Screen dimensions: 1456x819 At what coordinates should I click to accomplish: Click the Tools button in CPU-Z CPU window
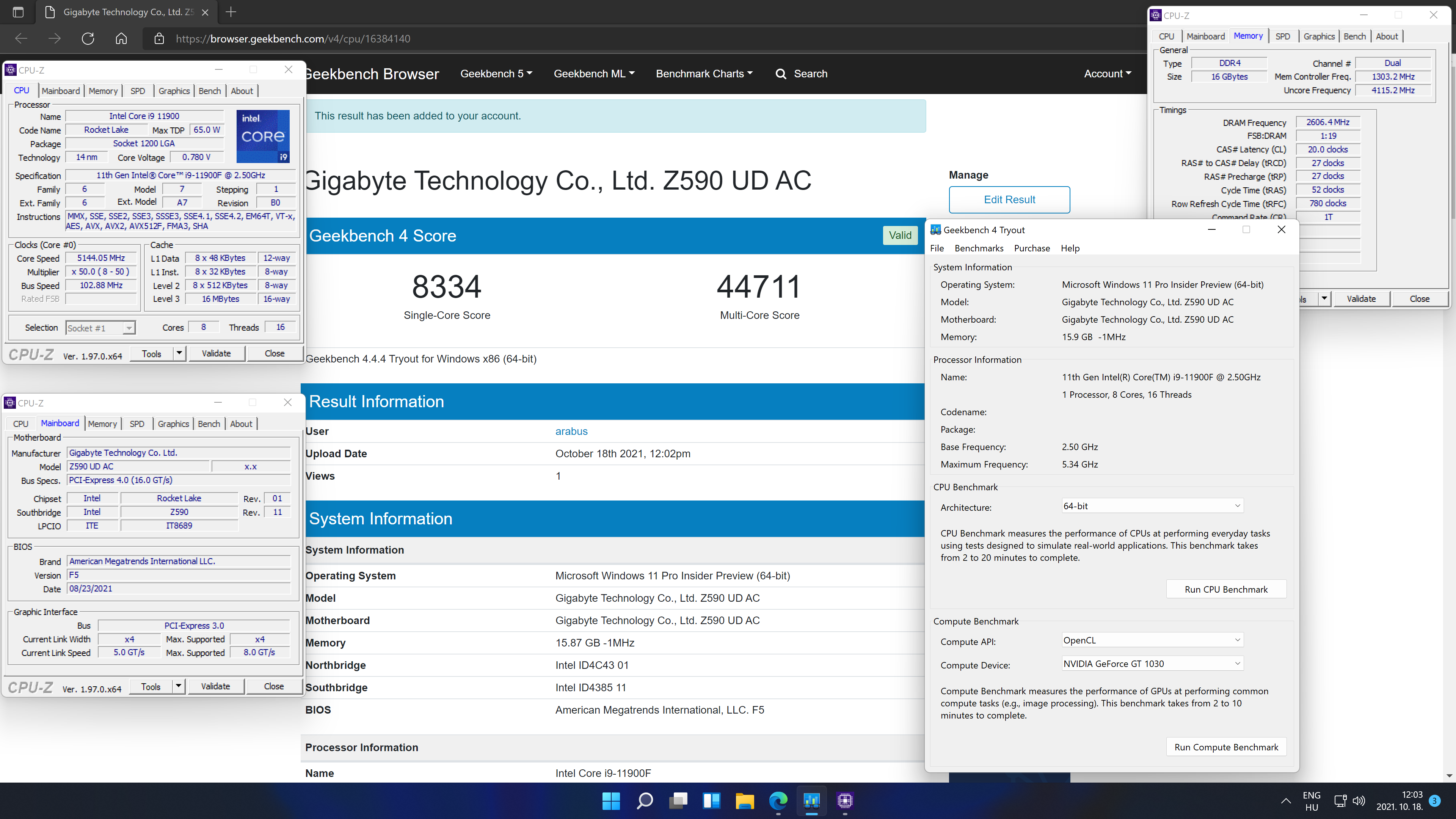coord(152,353)
